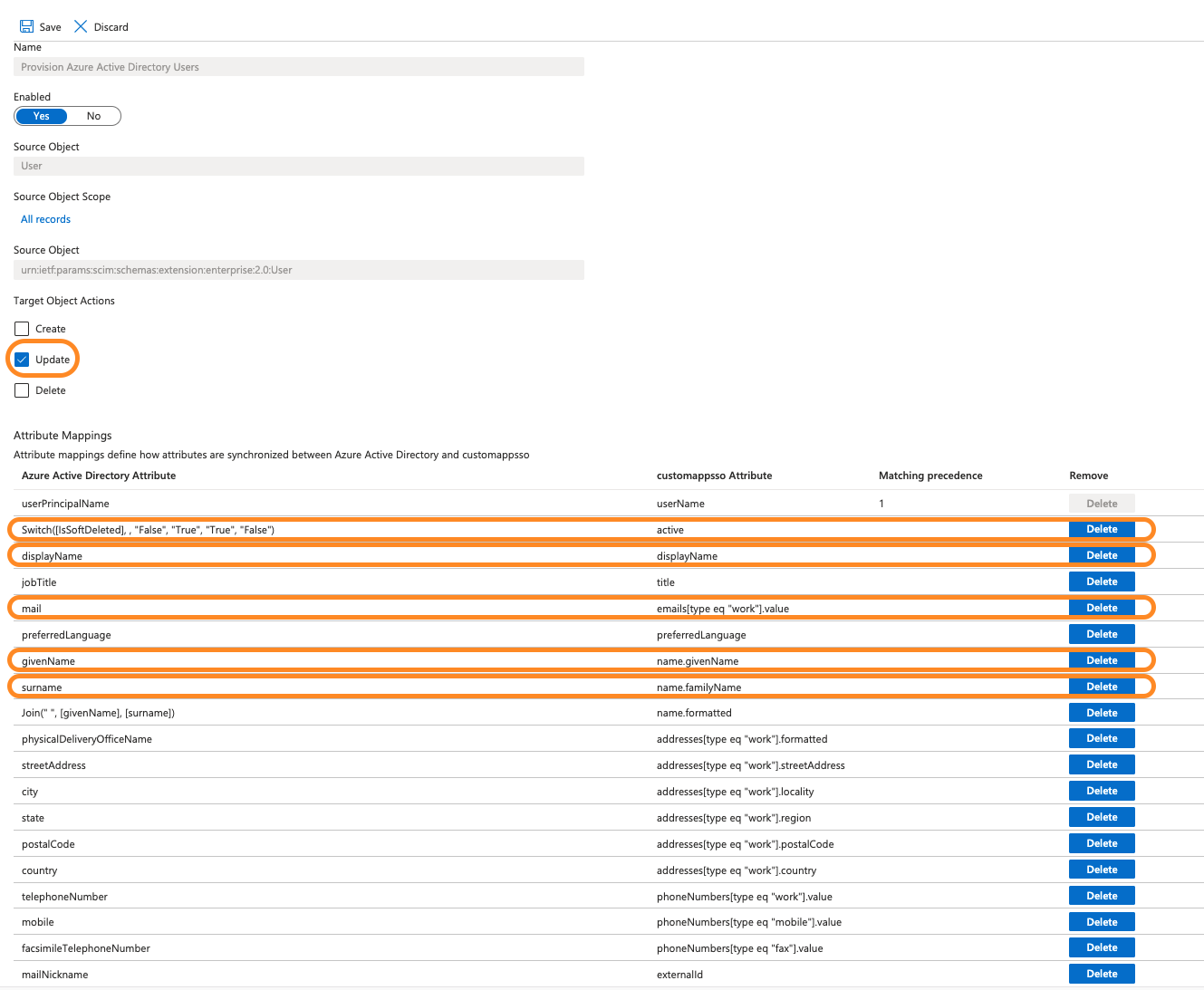Screen dimensions: 1204x990
Task: Remove the mailNickname externalId mapping
Action: point(1102,974)
